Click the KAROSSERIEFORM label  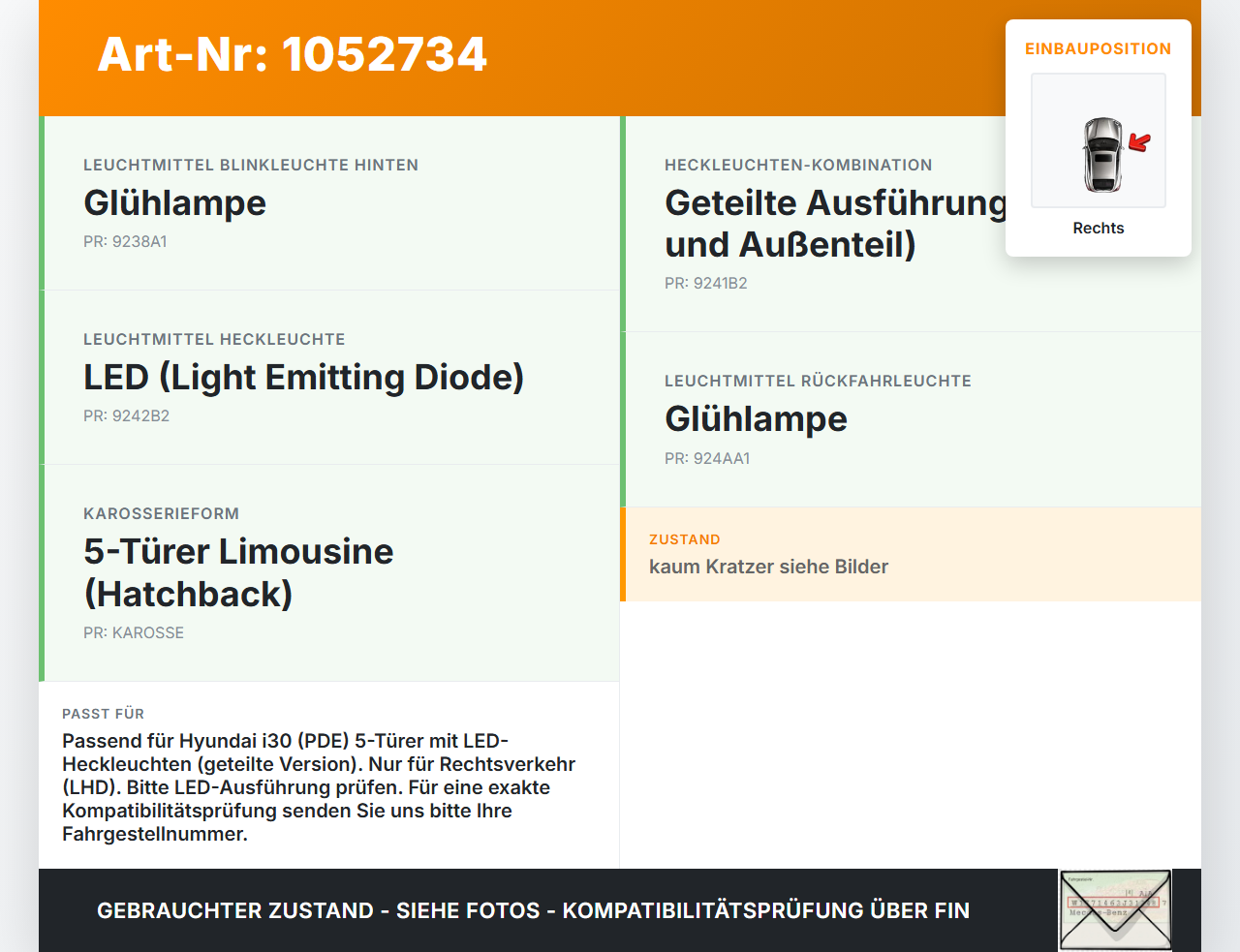tap(161, 513)
